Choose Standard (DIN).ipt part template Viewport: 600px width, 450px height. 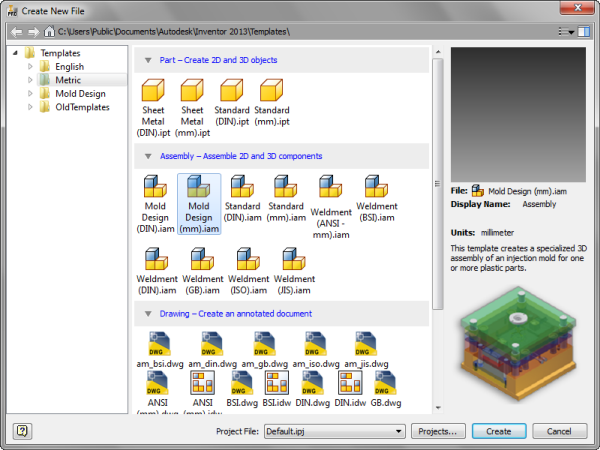pos(232,102)
